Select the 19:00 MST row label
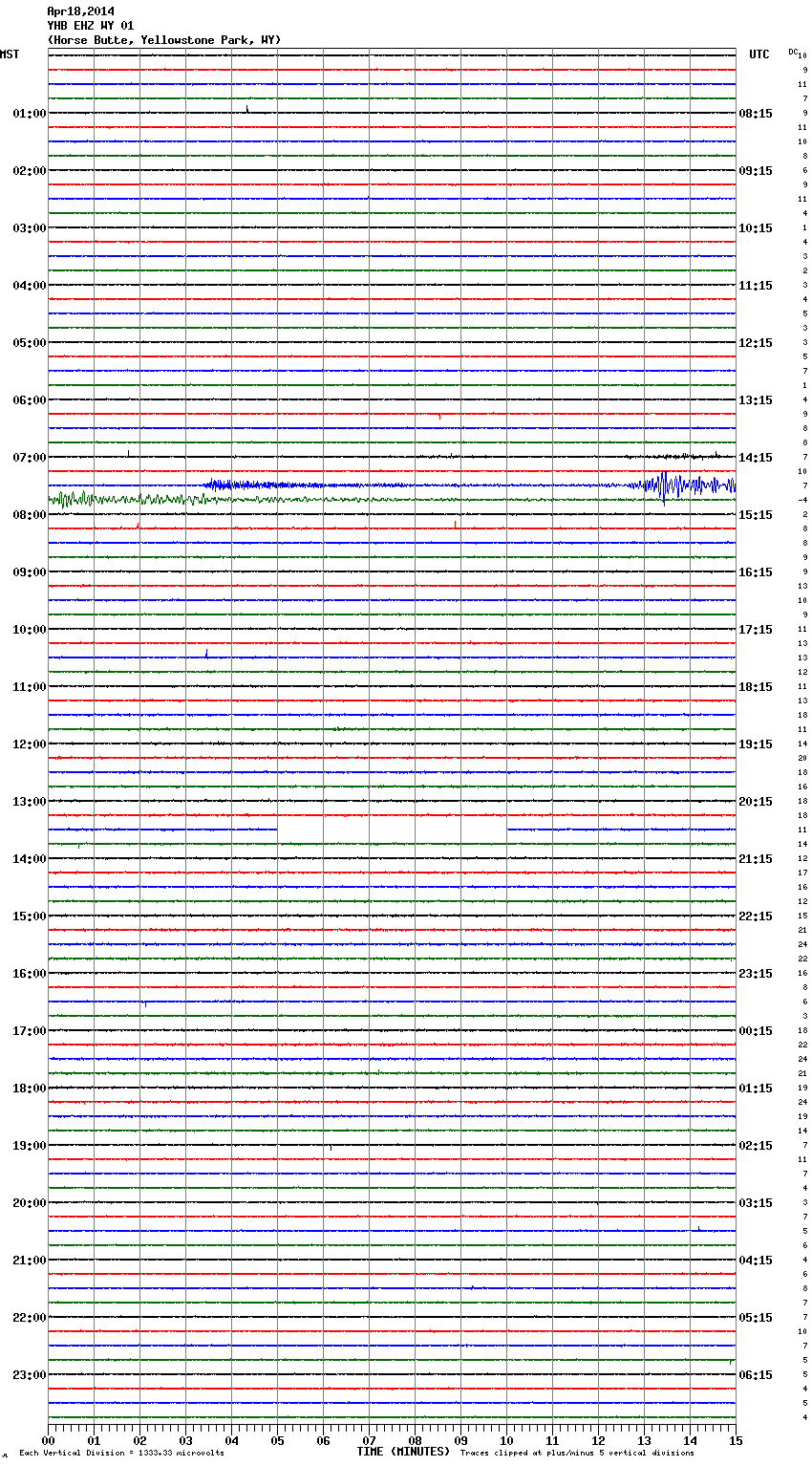This screenshot has height=1466, width=812. [29, 1146]
